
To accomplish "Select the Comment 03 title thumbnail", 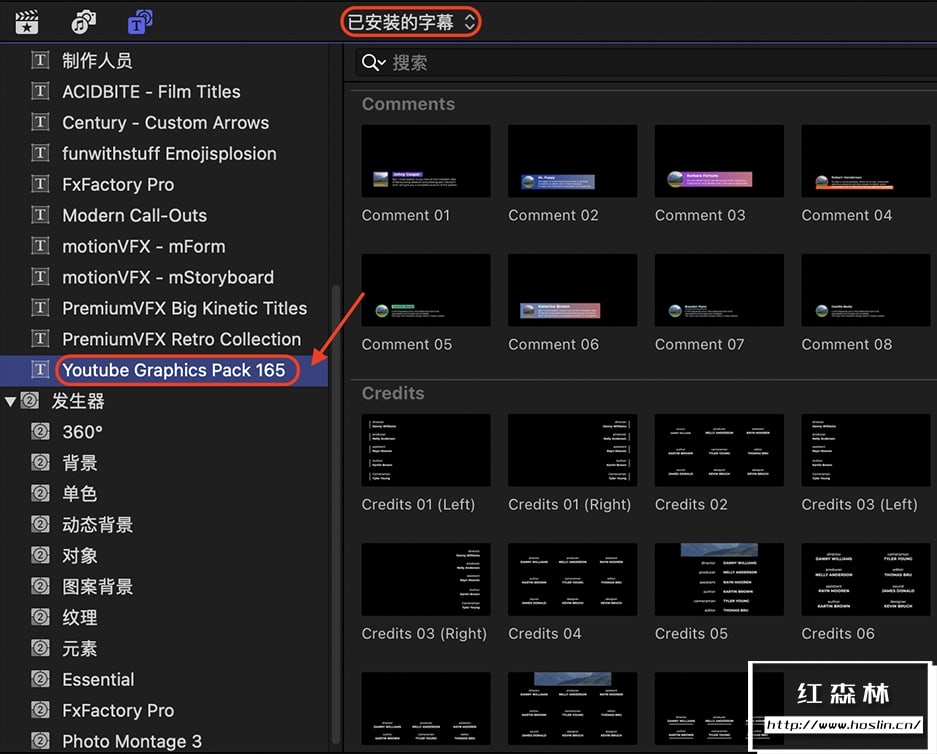I will click(719, 161).
